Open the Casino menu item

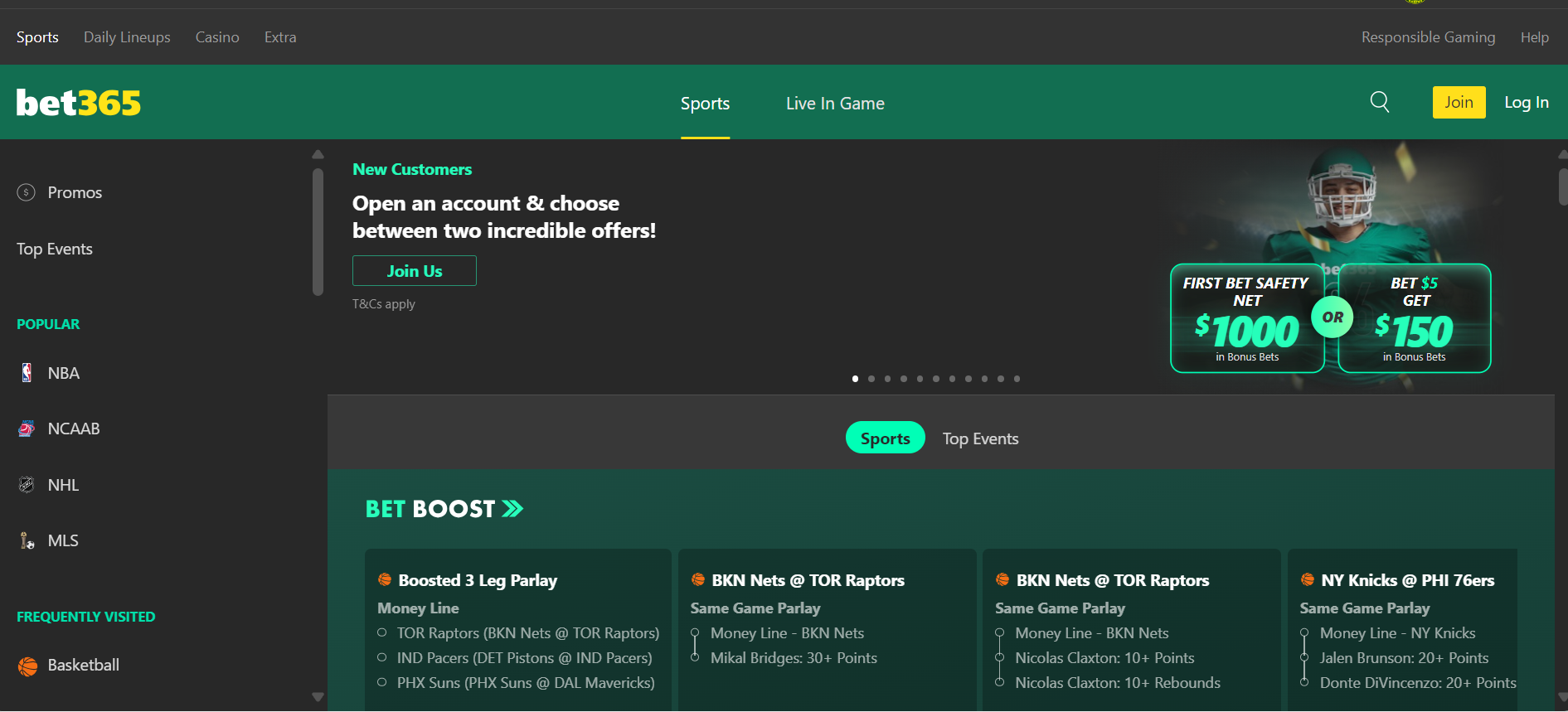(217, 37)
